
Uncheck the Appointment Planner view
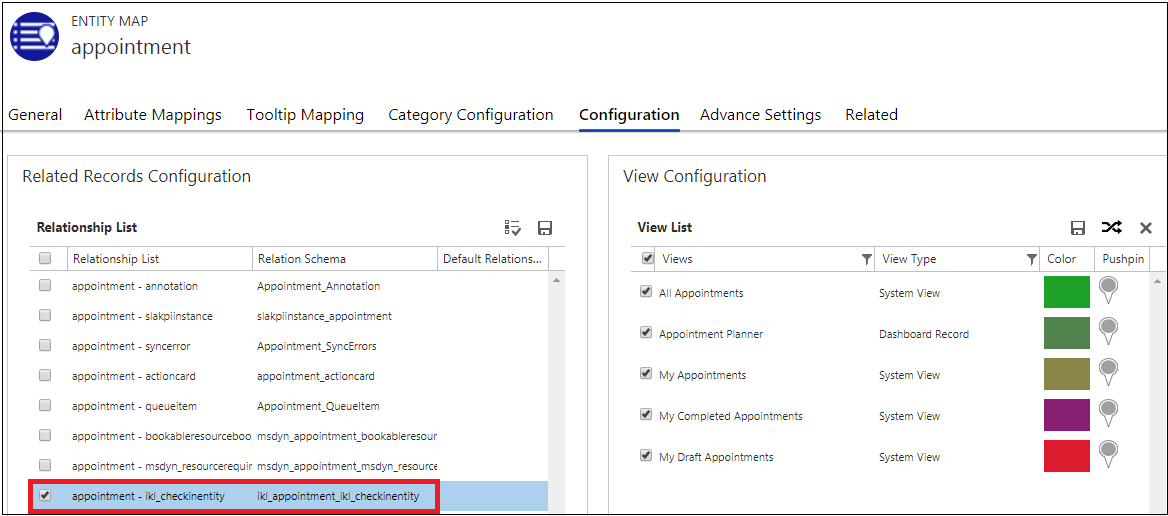tap(646, 333)
